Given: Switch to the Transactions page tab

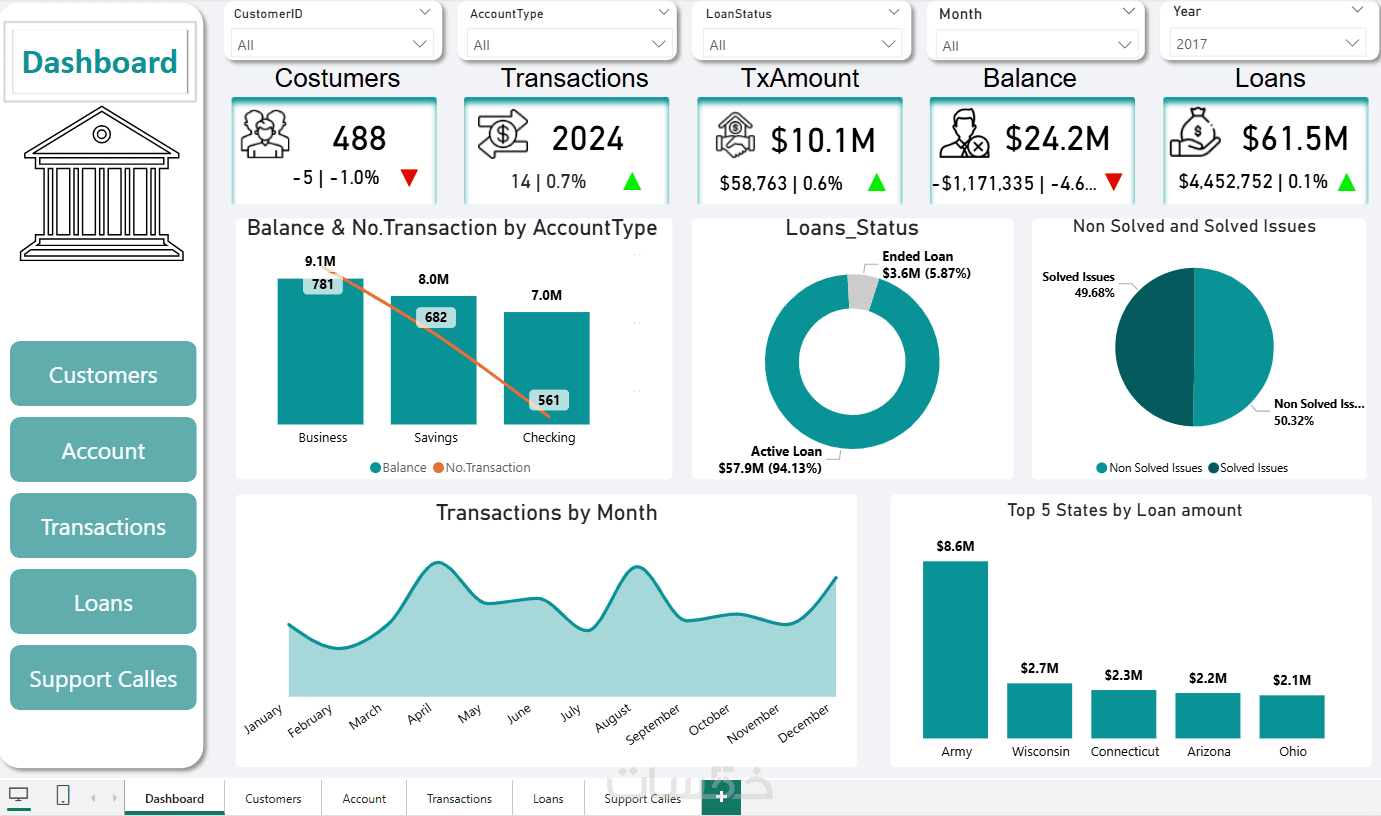Looking at the screenshot, I should coord(459,798).
